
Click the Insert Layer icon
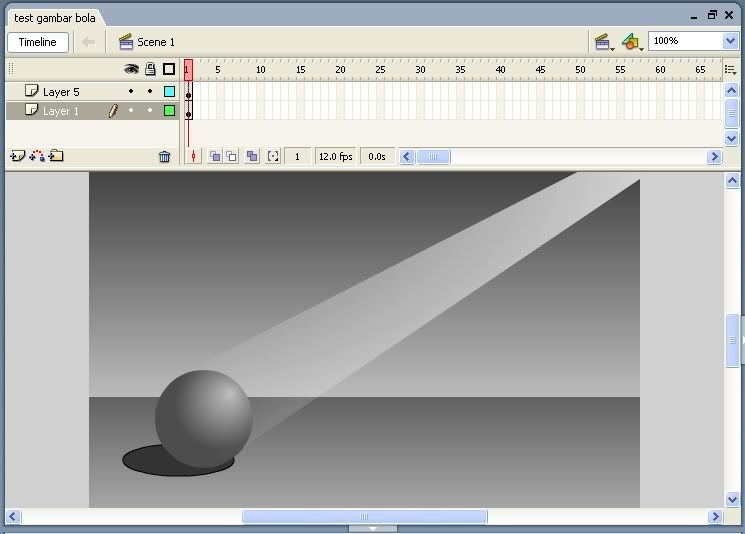pyautogui.click(x=18, y=156)
